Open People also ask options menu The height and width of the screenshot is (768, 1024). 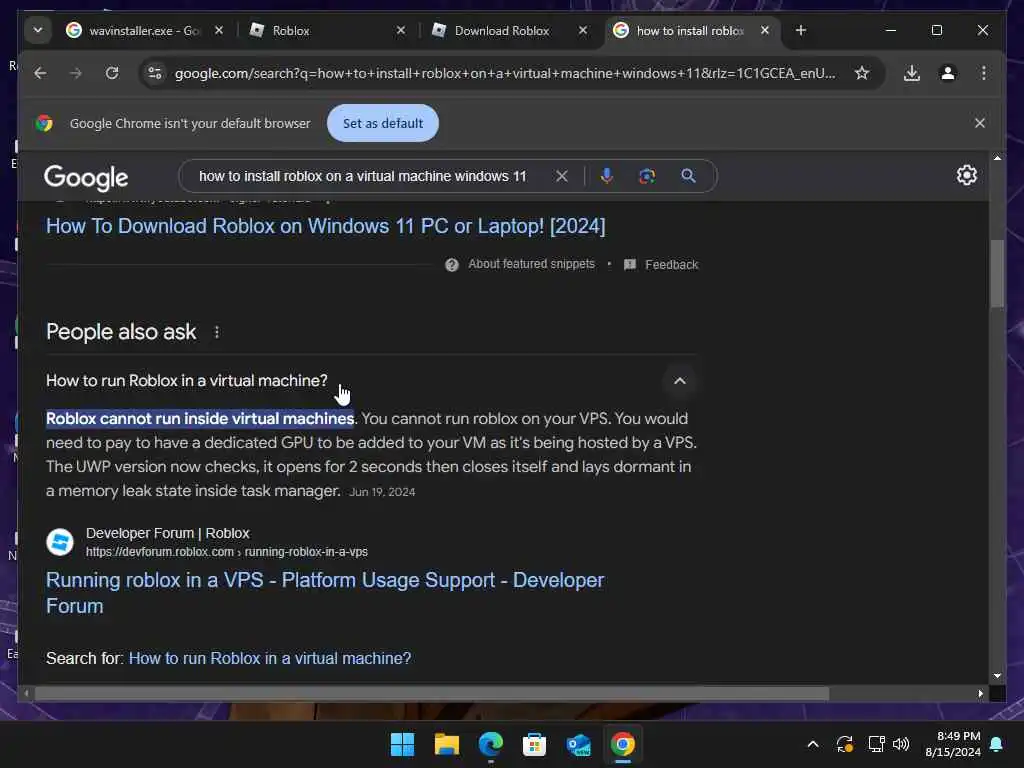[x=217, y=332]
